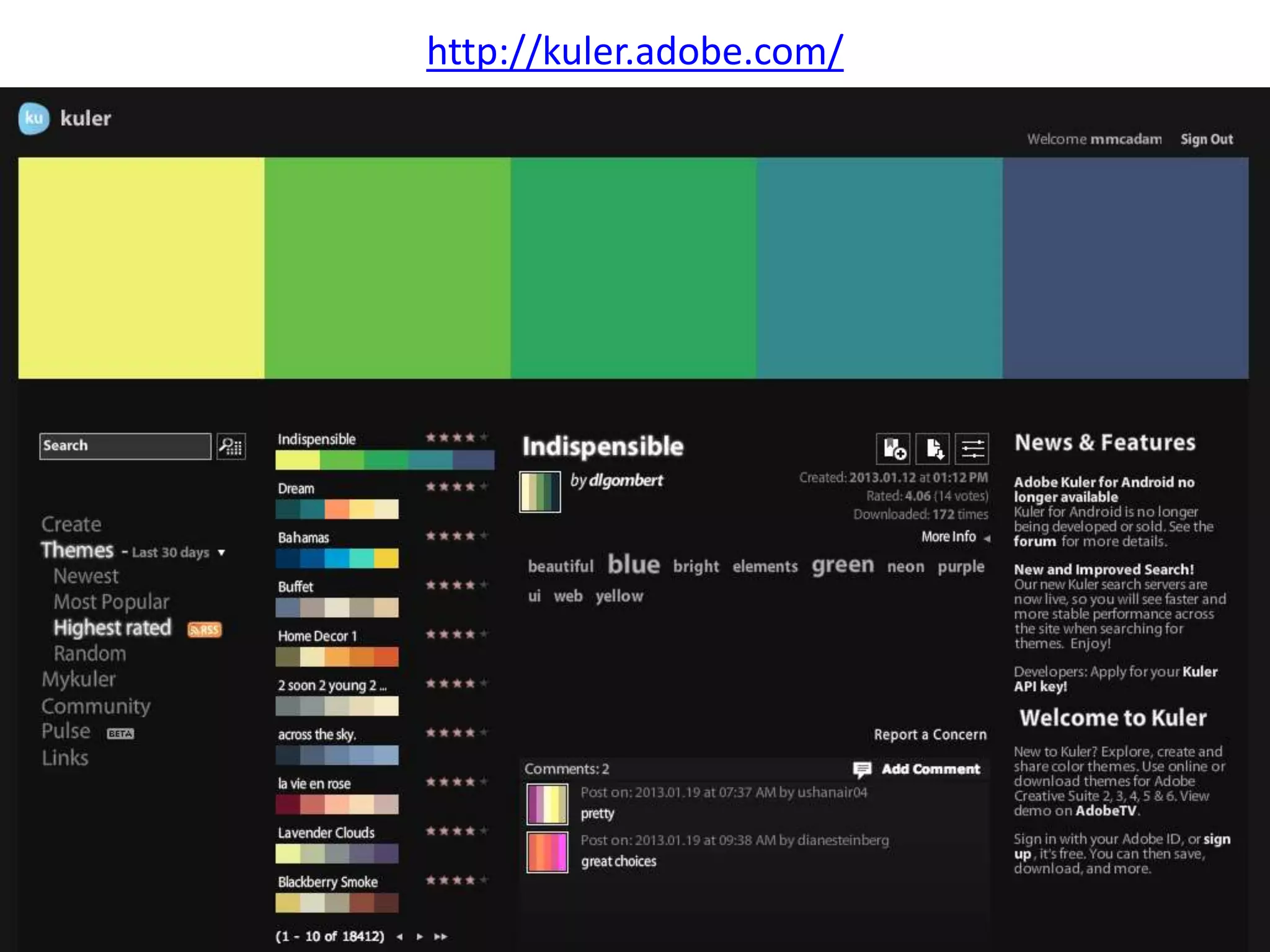The image size is (1270, 952).
Task: Collapse More Info arrow
Action: [987, 538]
